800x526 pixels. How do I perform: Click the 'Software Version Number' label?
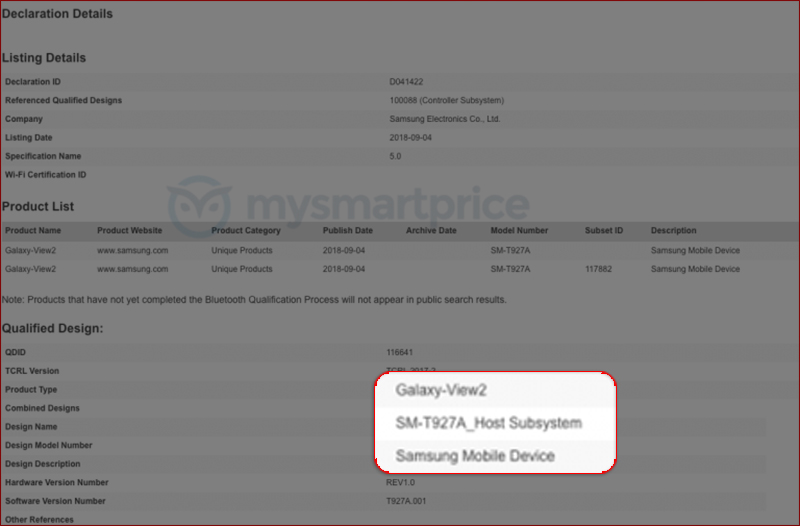(x=55, y=501)
